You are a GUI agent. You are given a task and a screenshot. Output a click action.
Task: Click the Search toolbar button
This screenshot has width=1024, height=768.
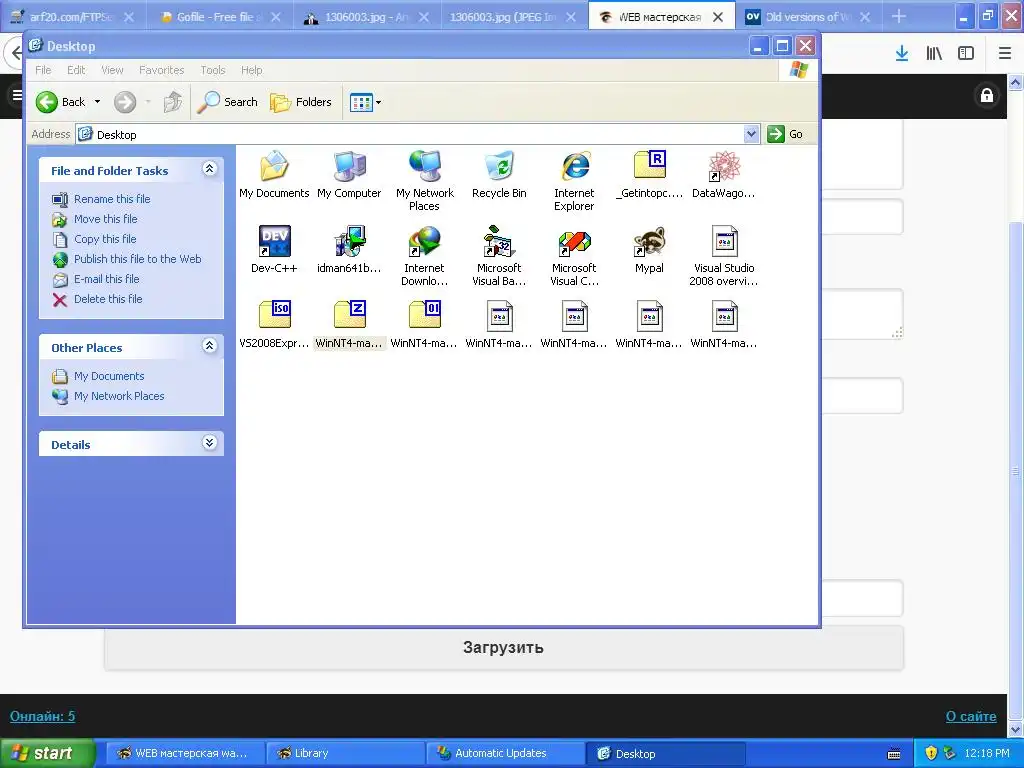click(227, 102)
